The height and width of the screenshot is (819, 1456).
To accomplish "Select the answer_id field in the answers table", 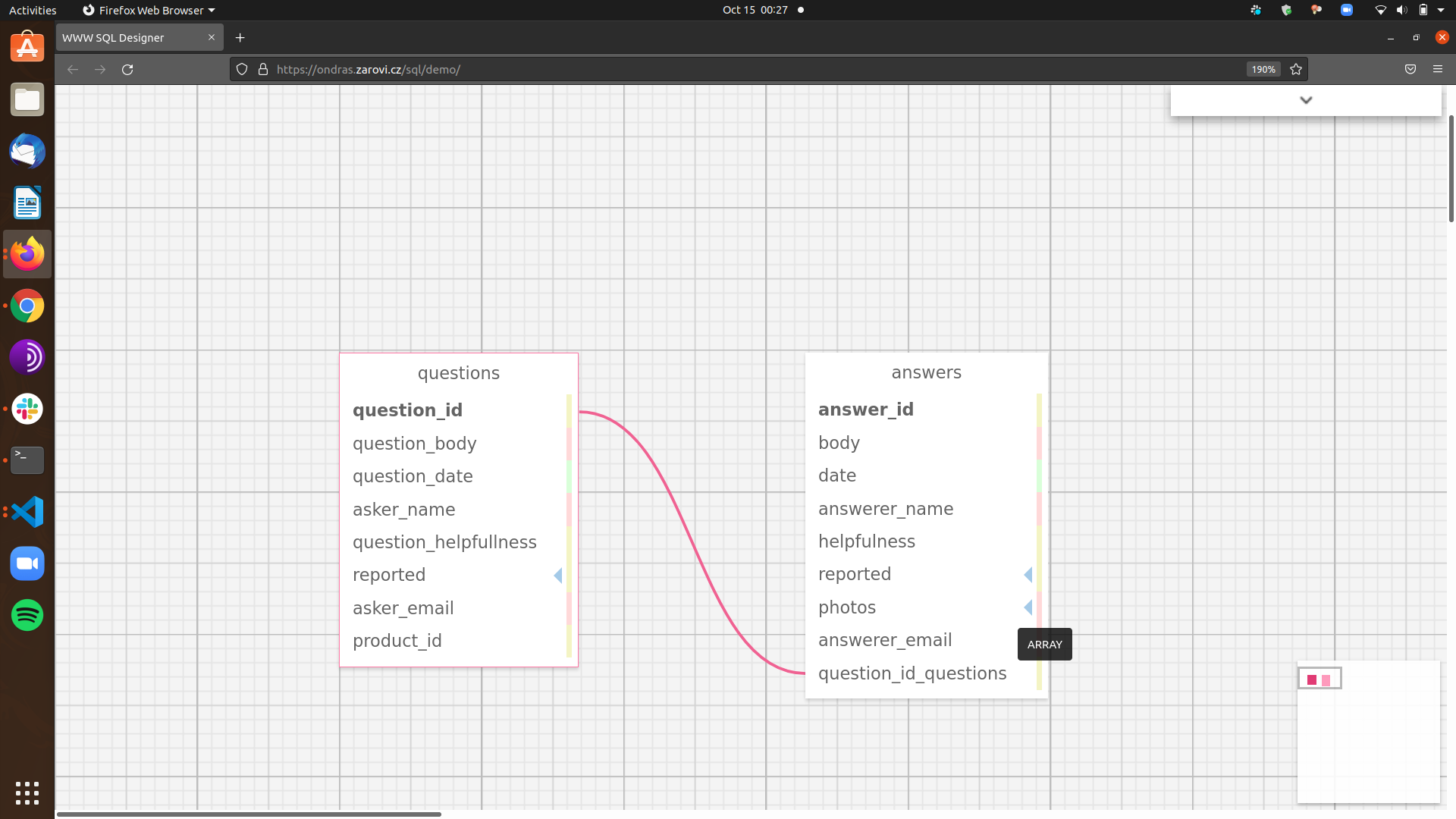I will coord(866,409).
